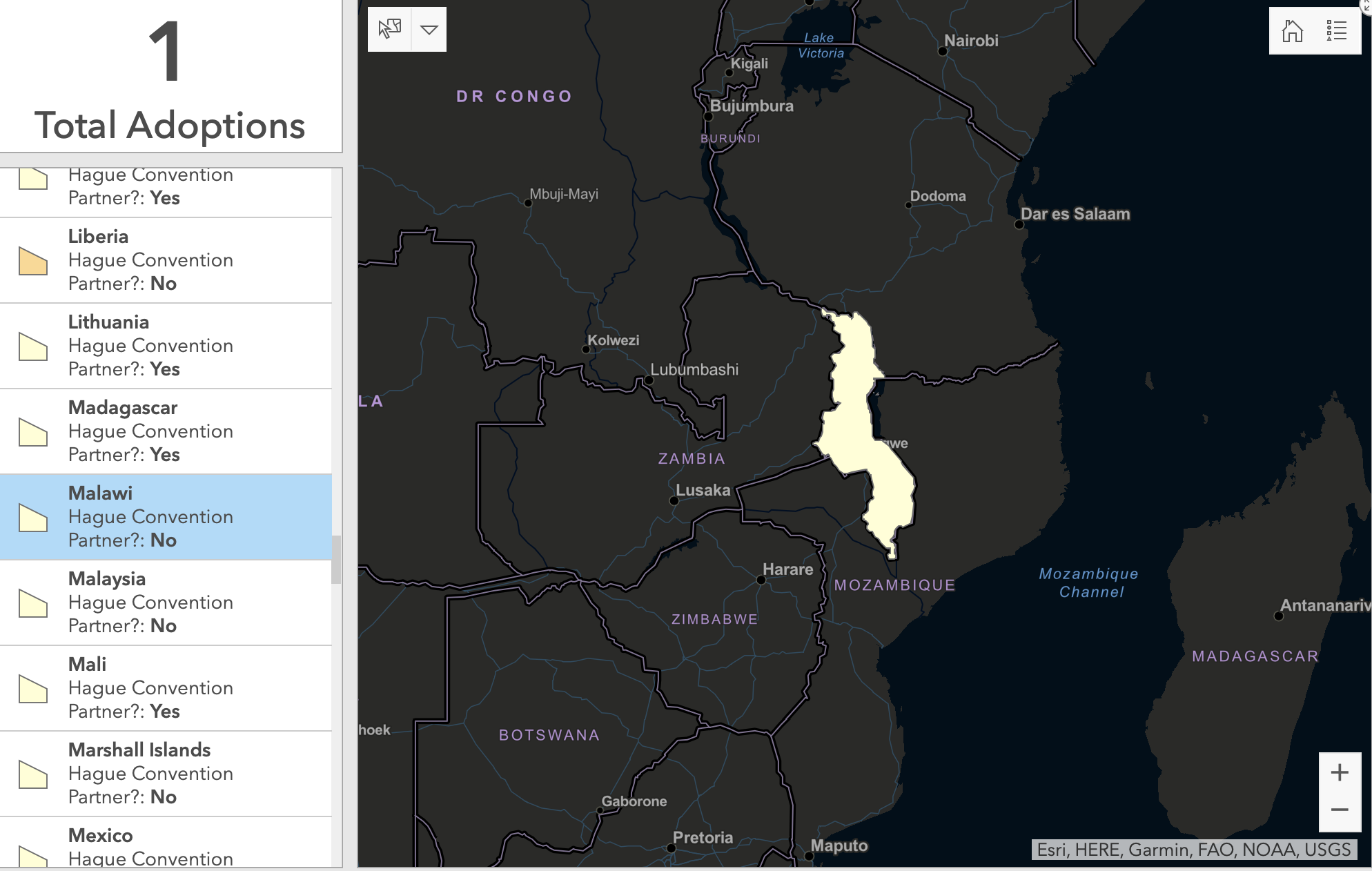The height and width of the screenshot is (871, 1372).
Task: Deselect the highlighted Malawi row
Action: (166, 517)
